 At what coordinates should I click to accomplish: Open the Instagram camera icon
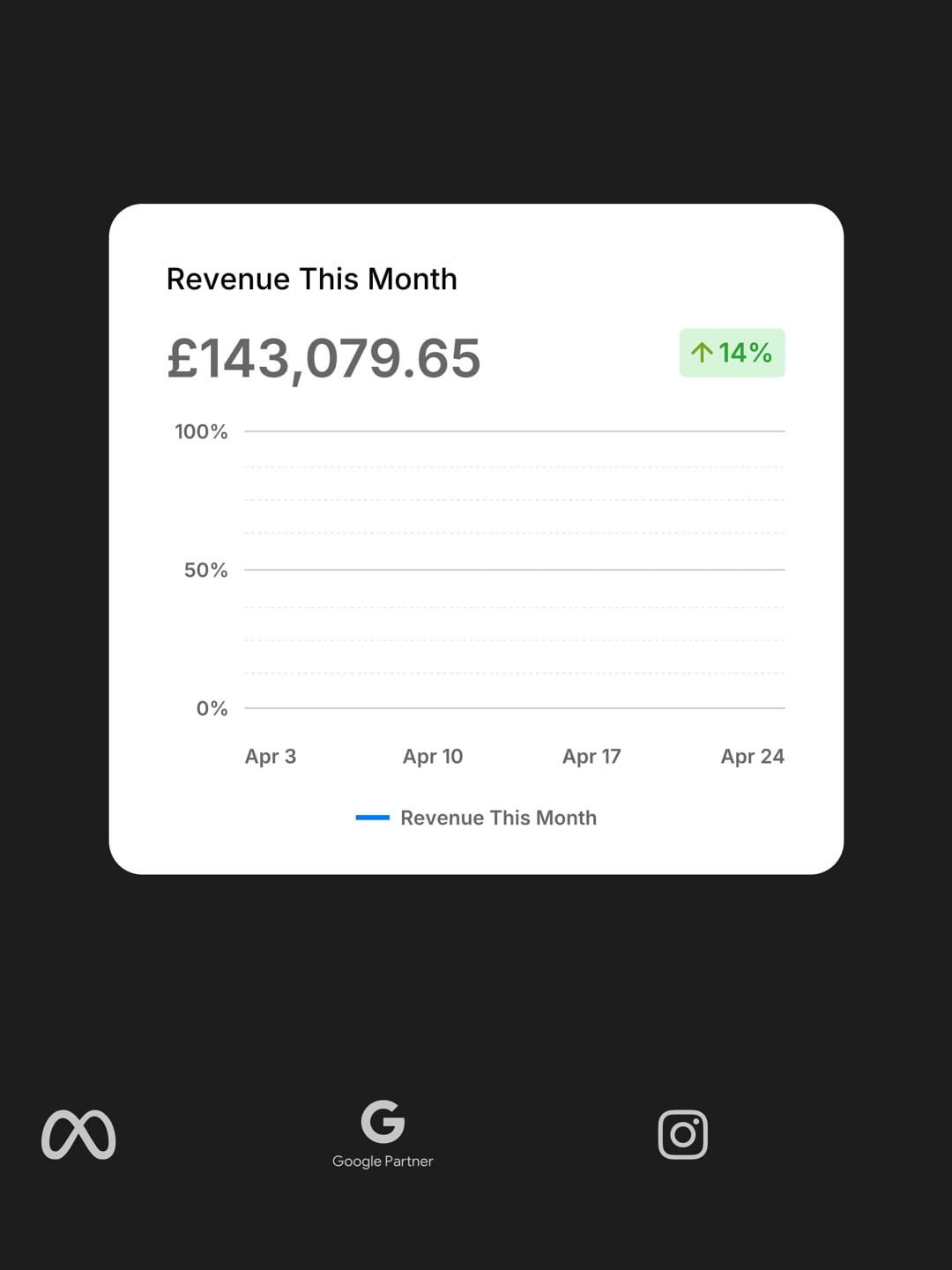[x=682, y=1134]
